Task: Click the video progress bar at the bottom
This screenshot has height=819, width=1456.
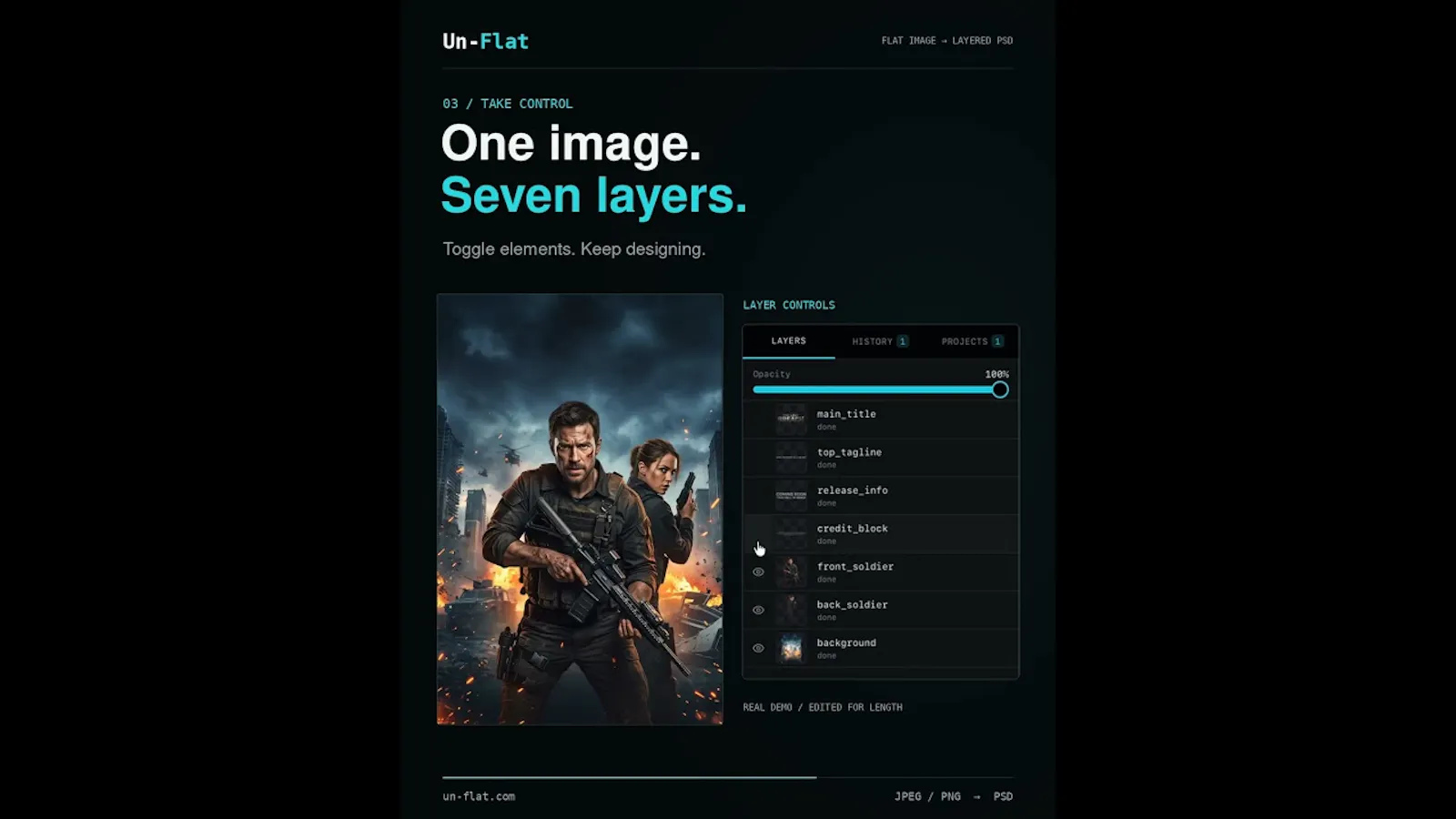Action: point(728,777)
